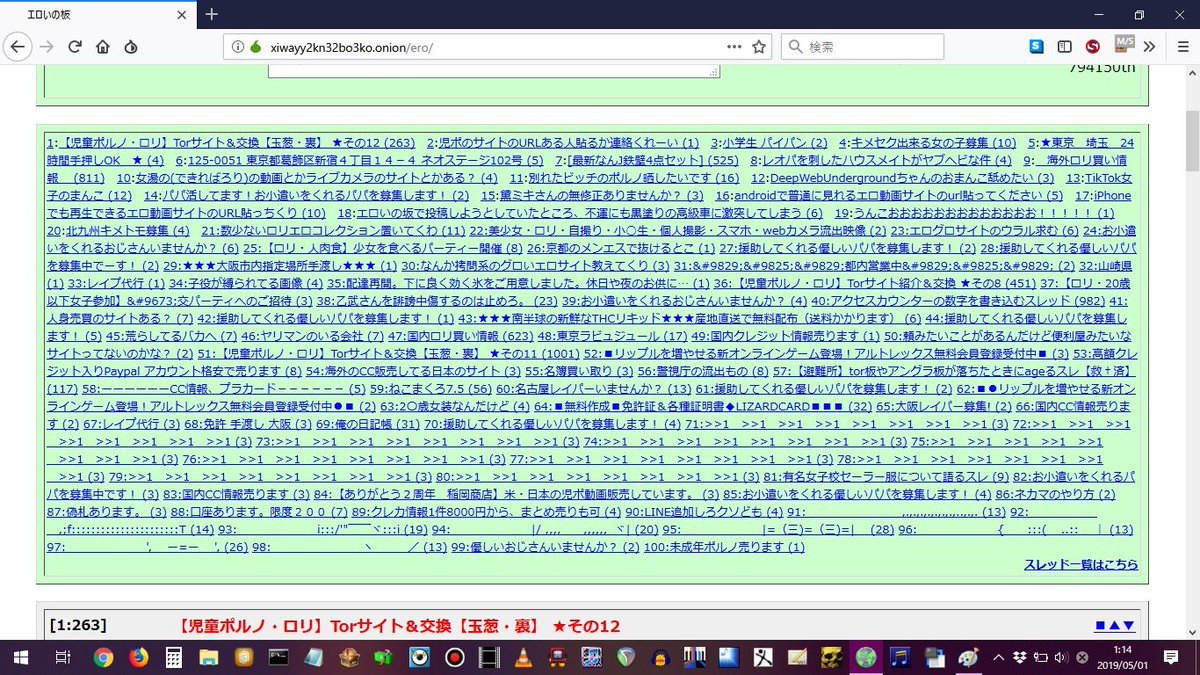Expand the toolbar overflow chevron
Image resolution: width=1200 pixels, height=675 pixels.
[x=1149, y=46]
